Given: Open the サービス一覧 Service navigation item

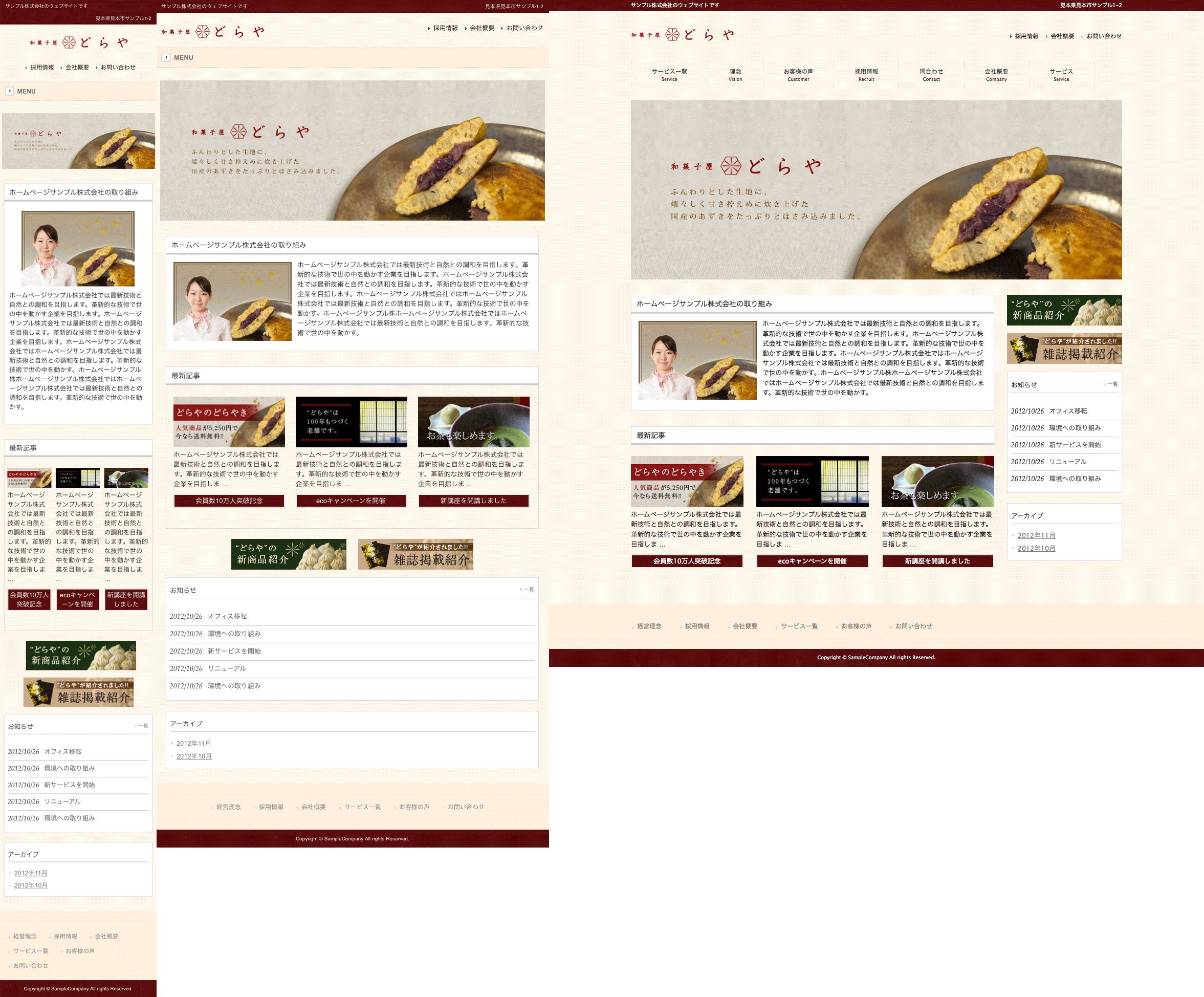Looking at the screenshot, I should point(669,75).
